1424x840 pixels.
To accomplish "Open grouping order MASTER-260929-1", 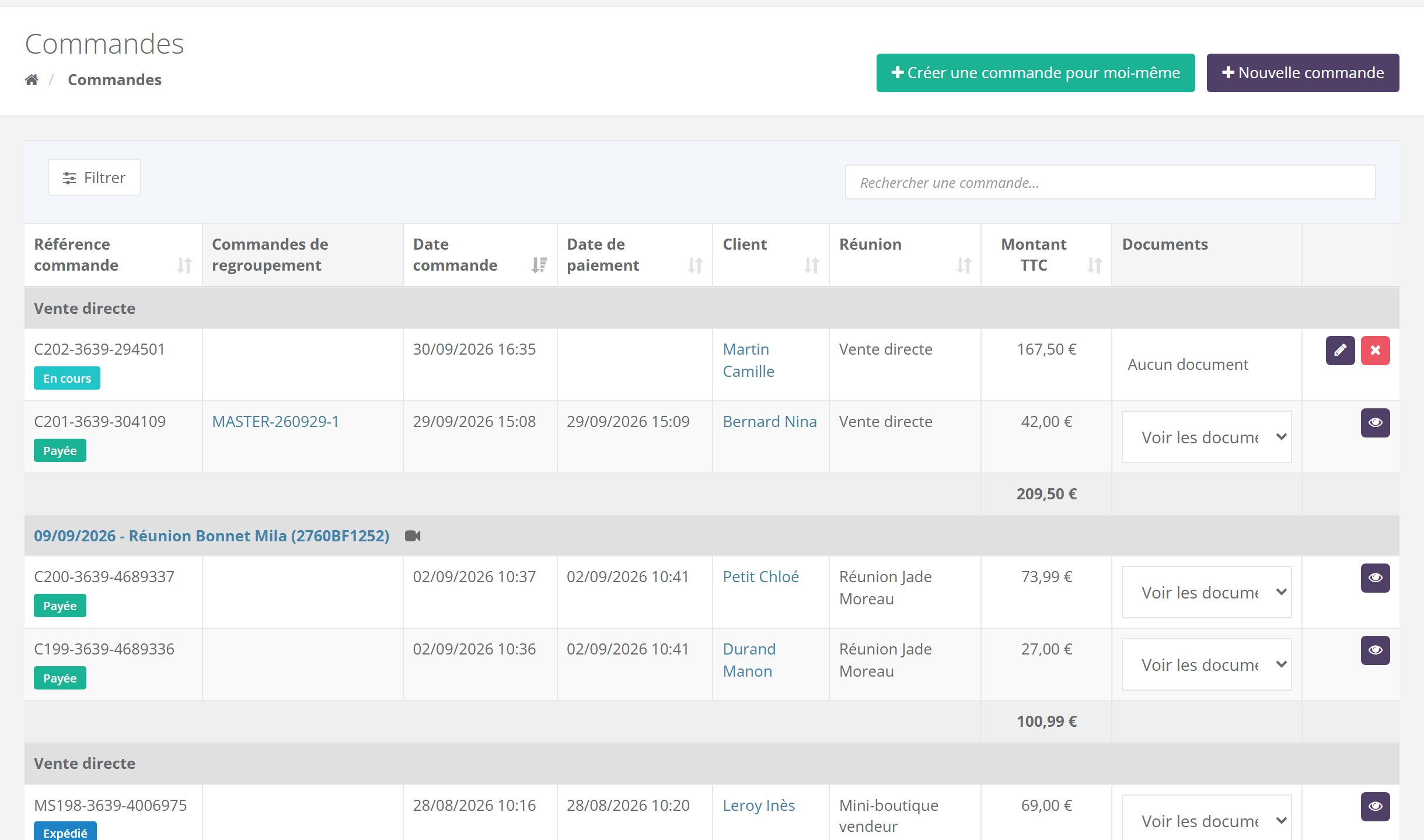I will click(x=275, y=422).
